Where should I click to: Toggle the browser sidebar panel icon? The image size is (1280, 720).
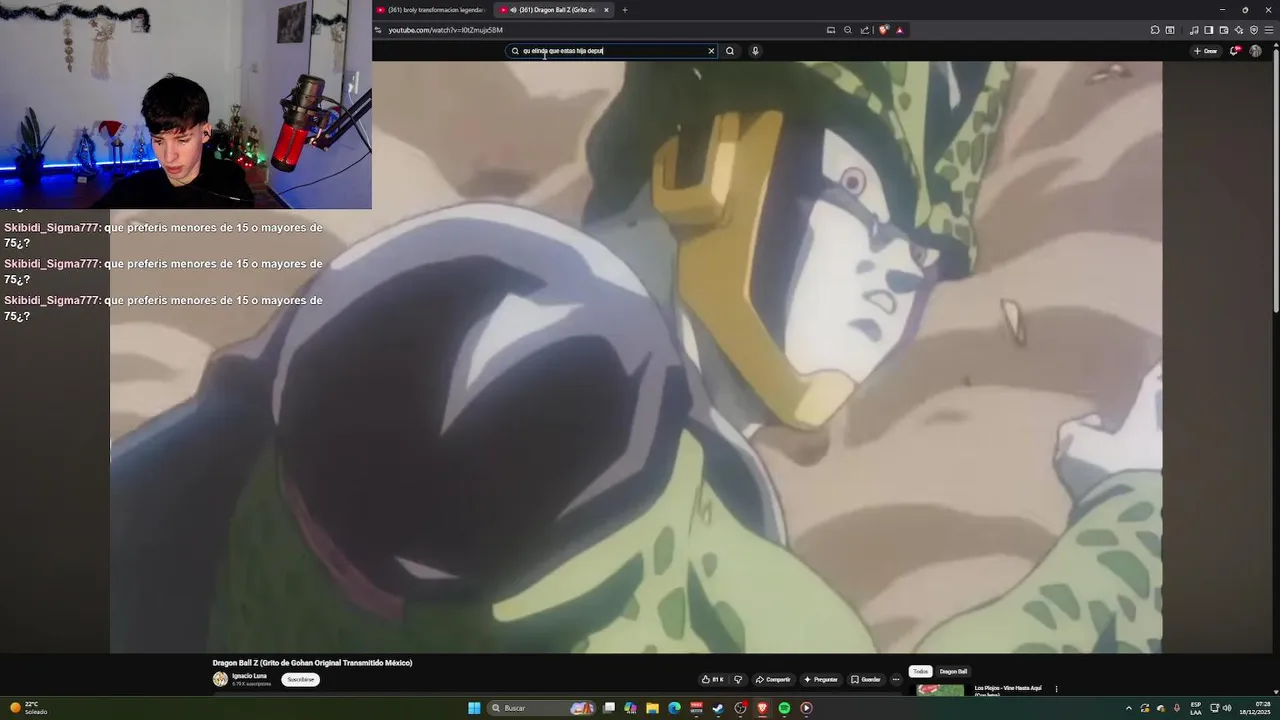(x=1209, y=30)
